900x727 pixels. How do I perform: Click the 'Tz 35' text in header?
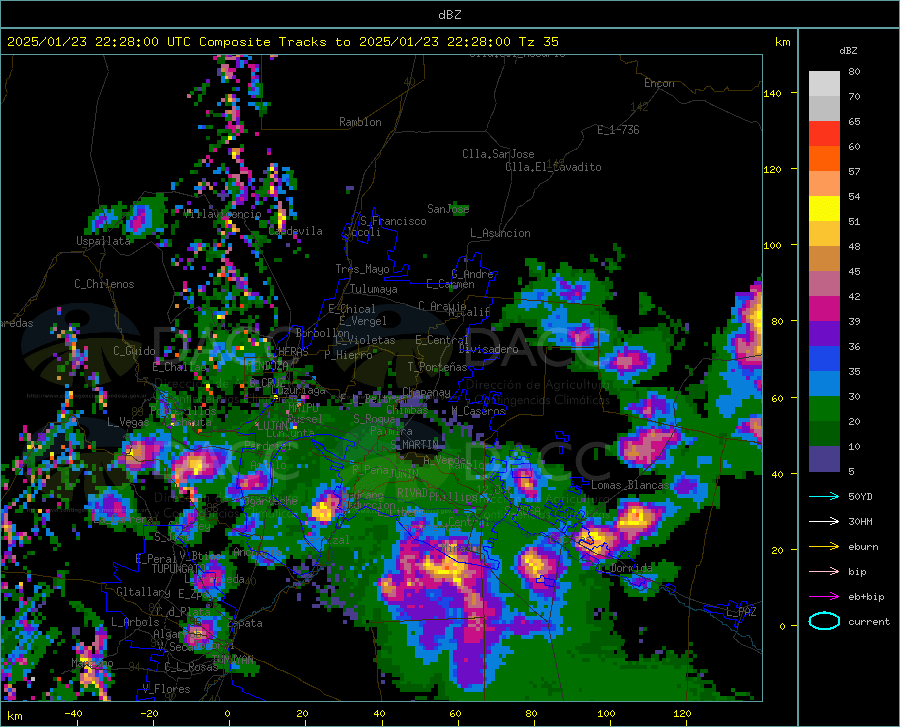[538, 41]
